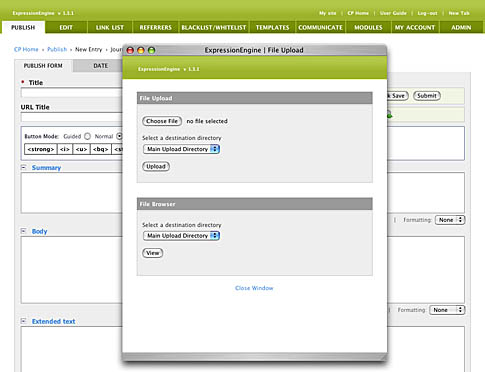The height and width of the screenshot is (372, 485).
Task: Click the My site link in header
Action: [327, 13]
